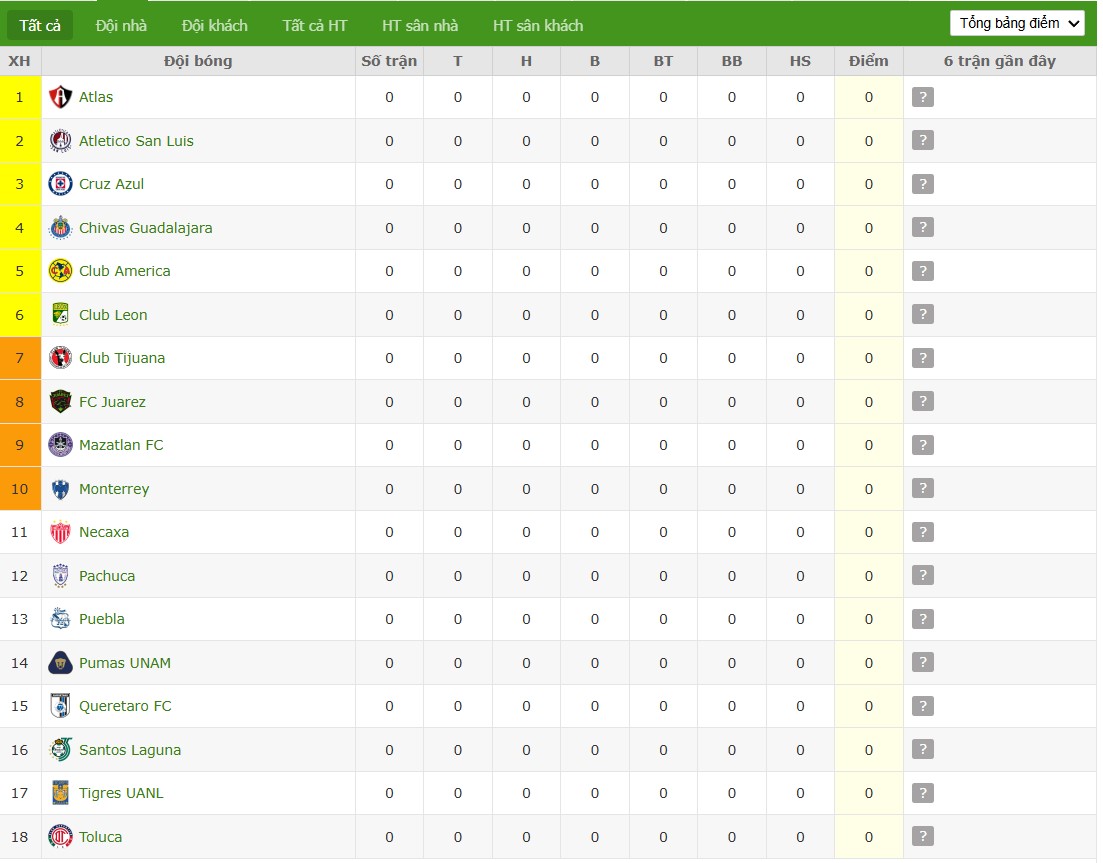Open the Queretaro FC team link

coord(125,707)
